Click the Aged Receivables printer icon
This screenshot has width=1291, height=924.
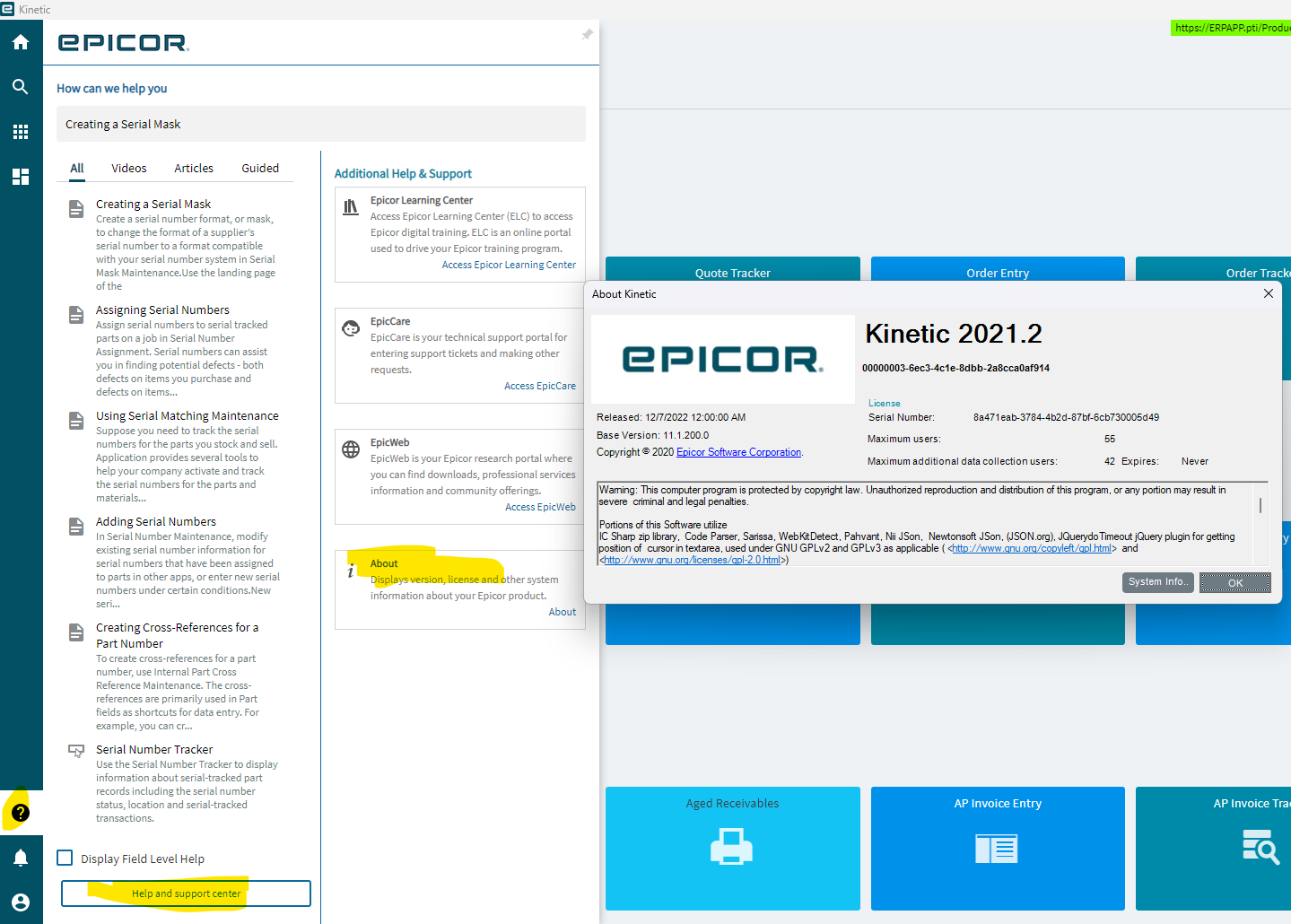point(731,847)
